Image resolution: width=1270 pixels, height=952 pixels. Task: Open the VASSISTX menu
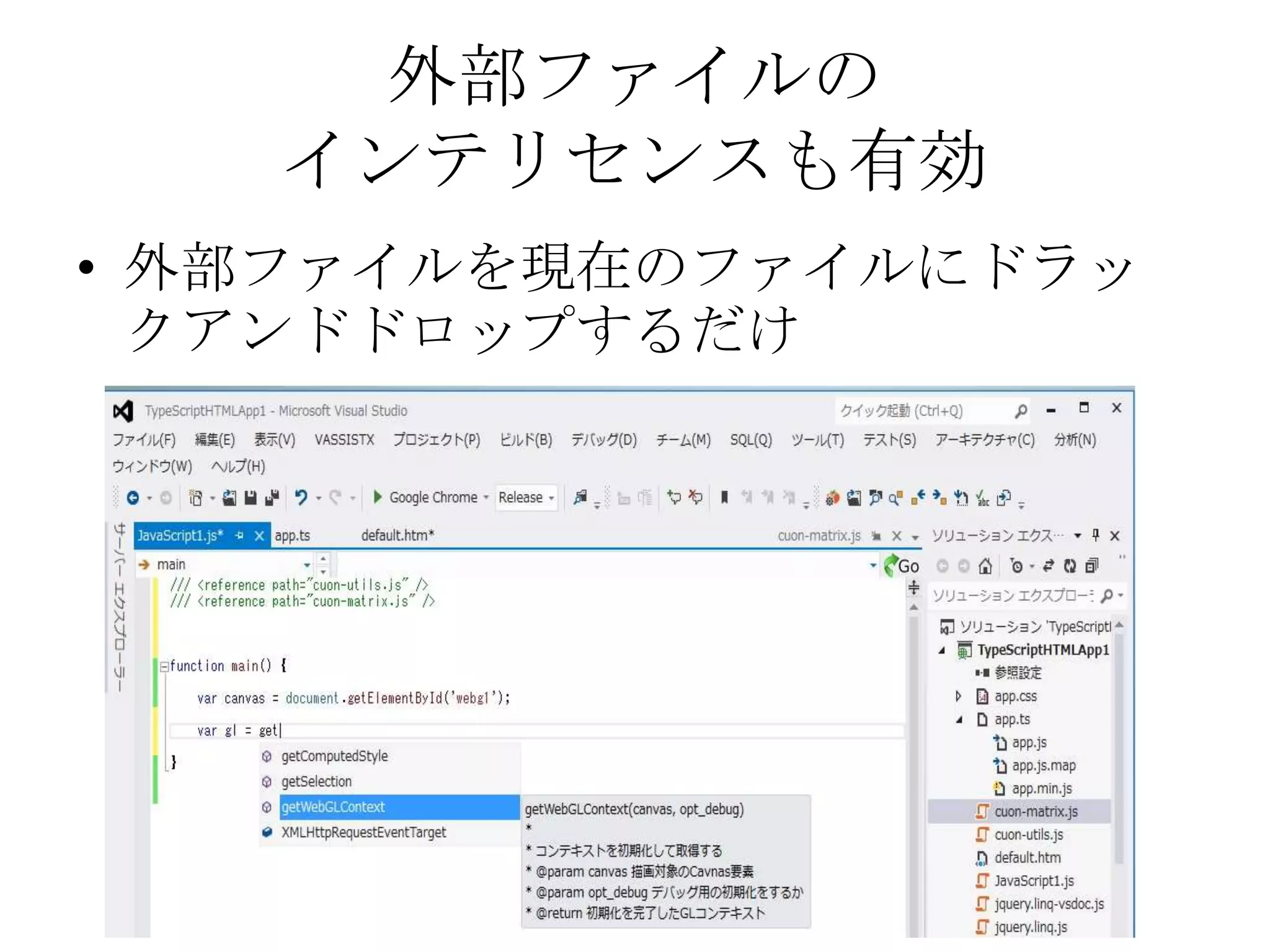coord(344,439)
